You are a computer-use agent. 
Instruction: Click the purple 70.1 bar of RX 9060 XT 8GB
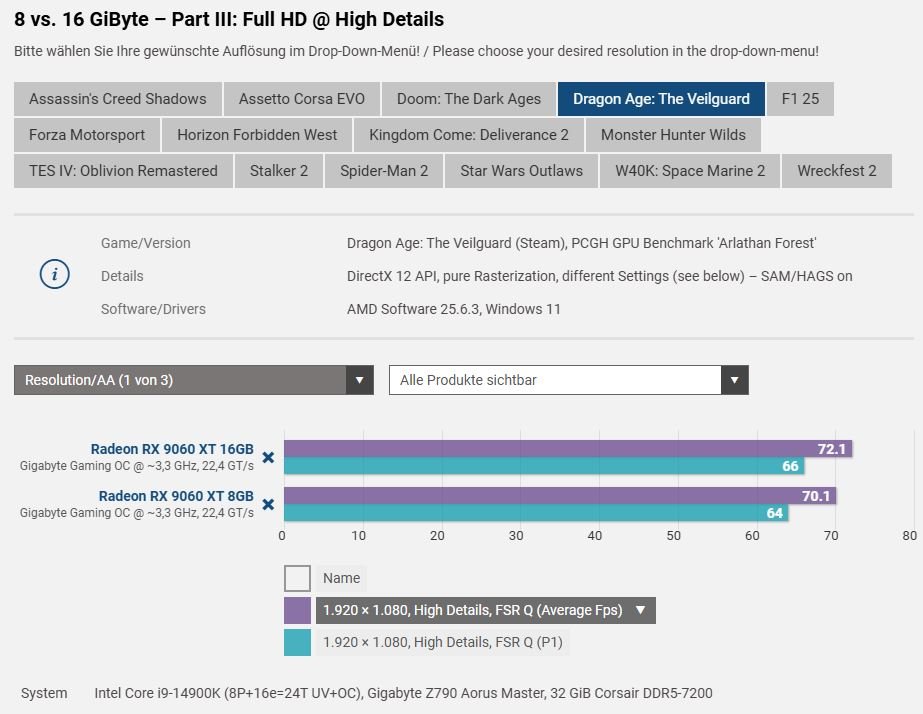(560, 496)
